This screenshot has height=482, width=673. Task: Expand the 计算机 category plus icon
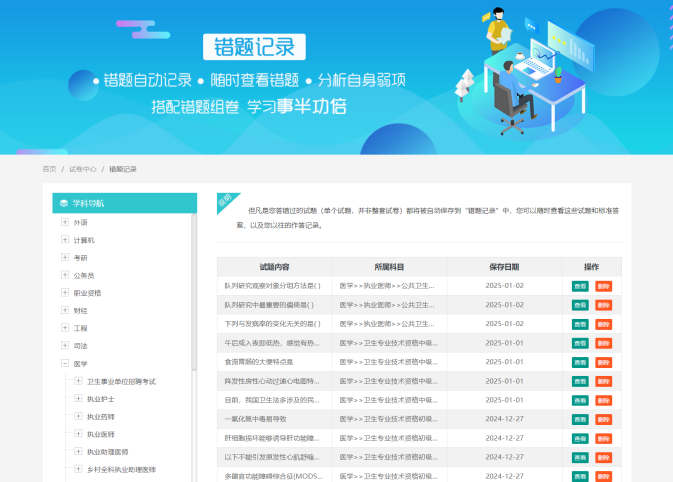[65, 240]
